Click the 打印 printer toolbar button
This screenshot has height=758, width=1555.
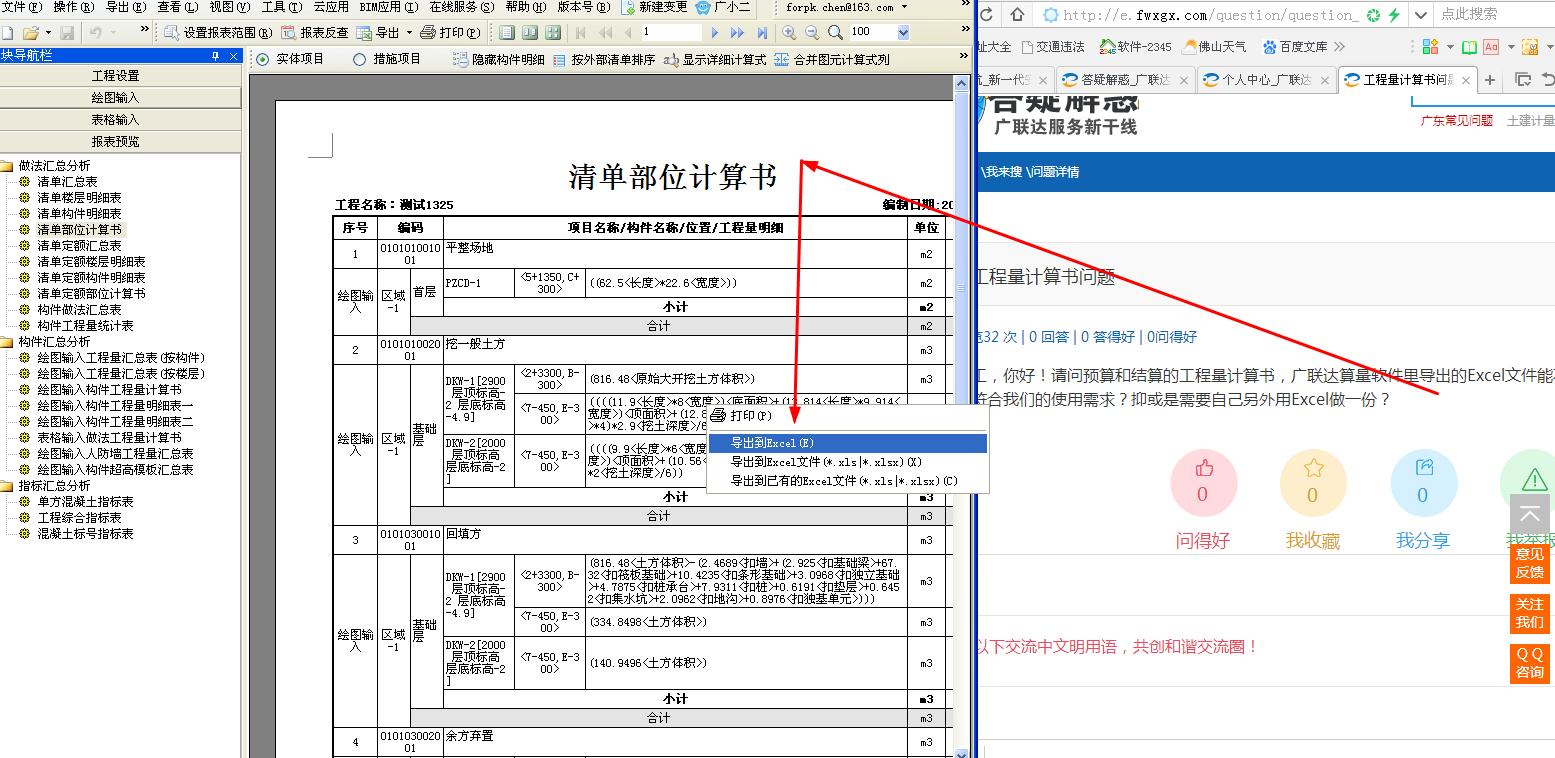tap(450, 32)
